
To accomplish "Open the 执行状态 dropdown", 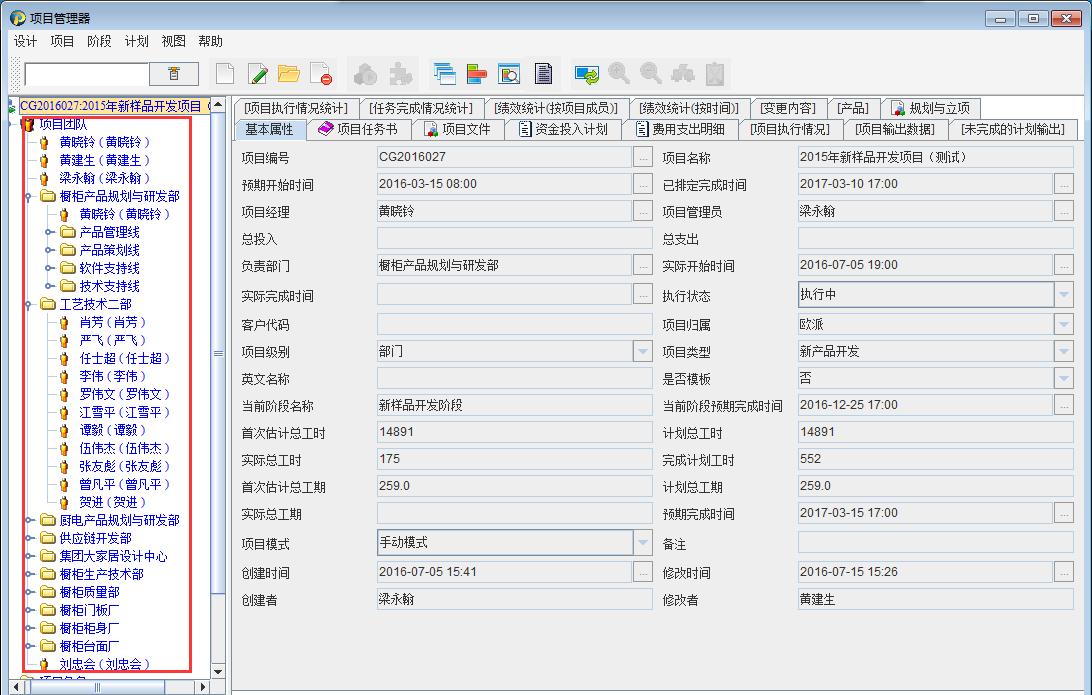I will tap(1063, 295).
